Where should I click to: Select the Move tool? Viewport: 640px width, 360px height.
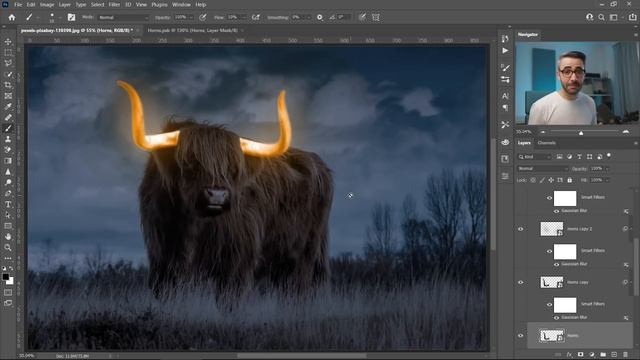click(x=8, y=42)
